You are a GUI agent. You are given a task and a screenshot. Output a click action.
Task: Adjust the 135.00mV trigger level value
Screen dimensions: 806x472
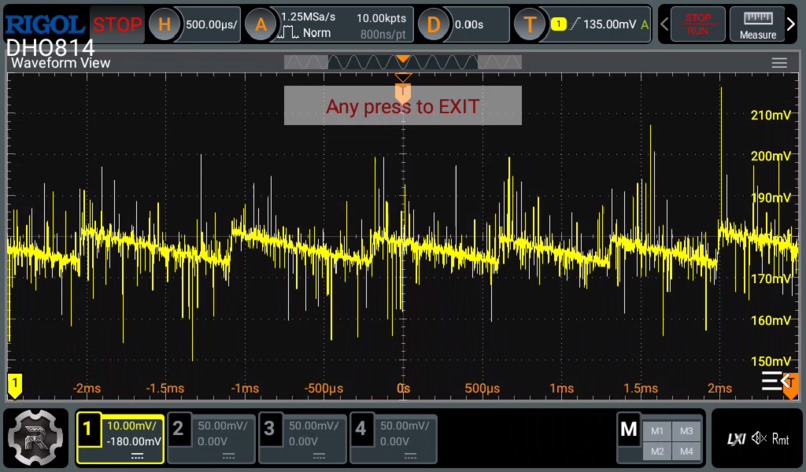[610, 24]
